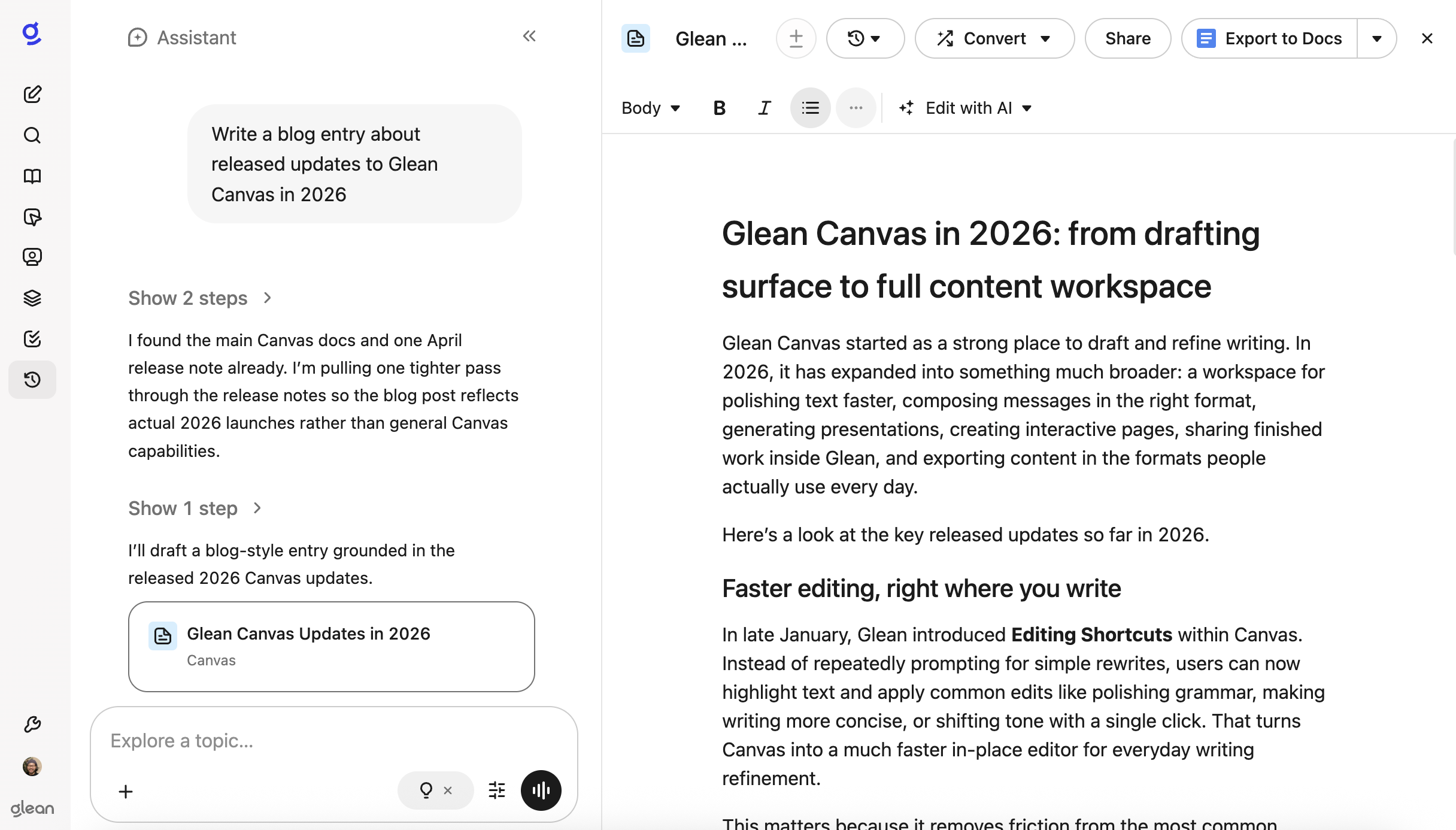The height and width of the screenshot is (830, 1456).
Task: Close the canvas panel
Action: (1427, 39)
